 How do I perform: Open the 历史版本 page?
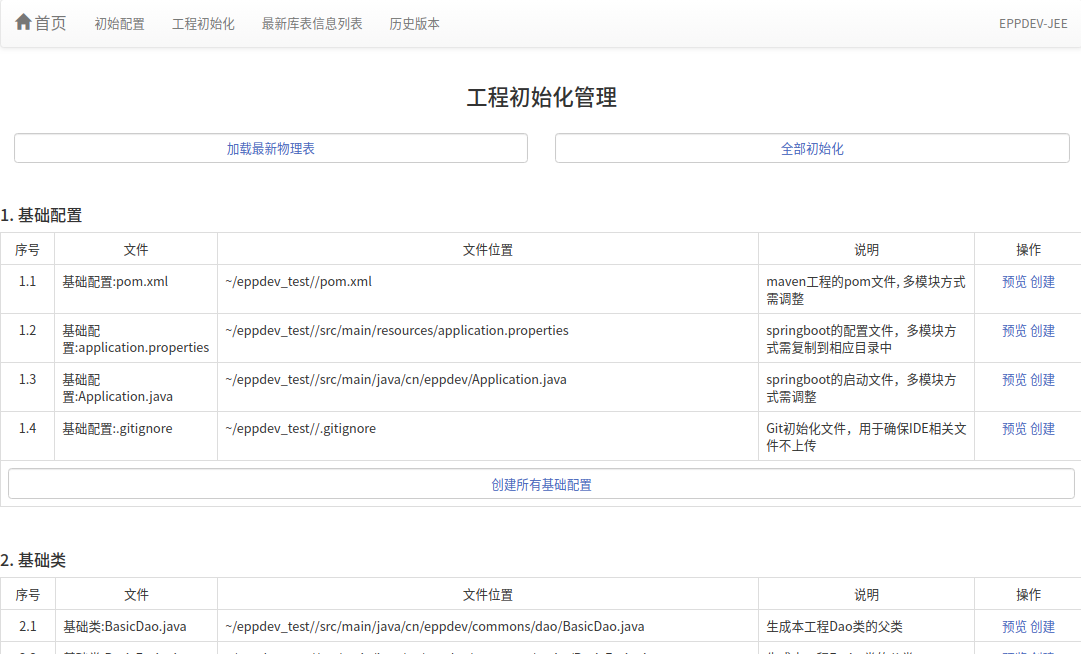414,24
